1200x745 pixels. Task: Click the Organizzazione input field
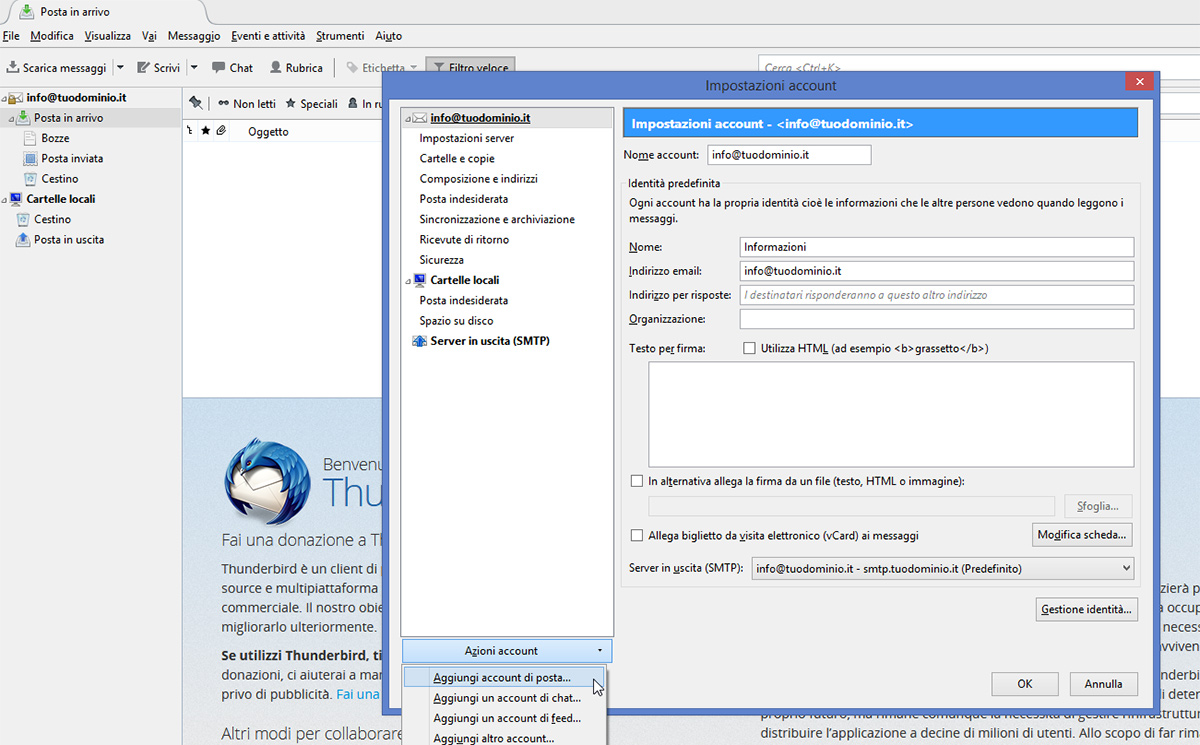[x=937, y=319]
